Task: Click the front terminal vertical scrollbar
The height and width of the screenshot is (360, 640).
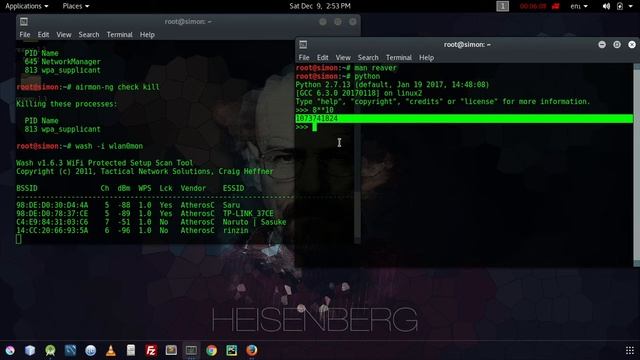Action: pos(636,164)
